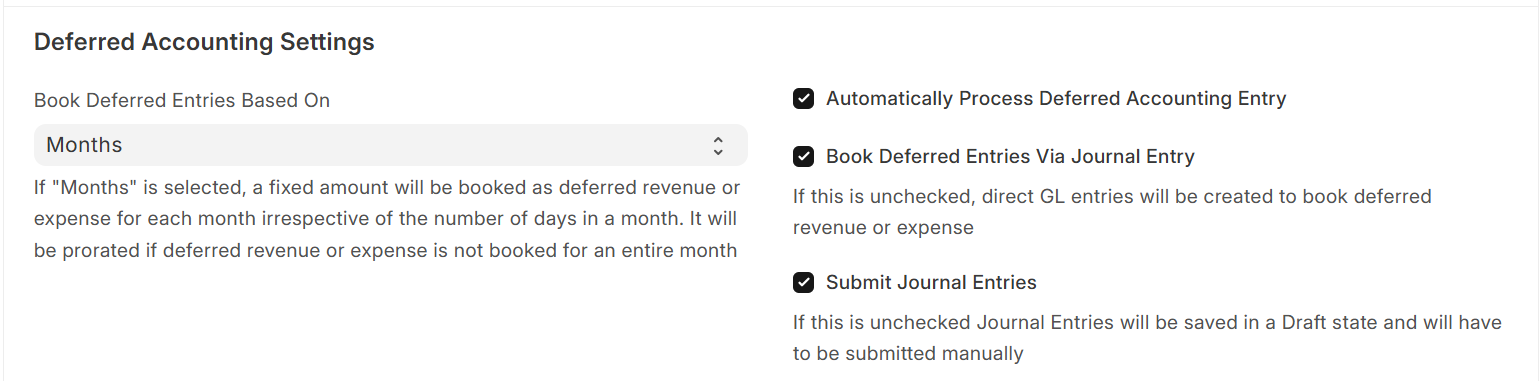Toggle the Submit Journal Entries checkbox
Screen dimensions: 1539x381
[803, 283]
